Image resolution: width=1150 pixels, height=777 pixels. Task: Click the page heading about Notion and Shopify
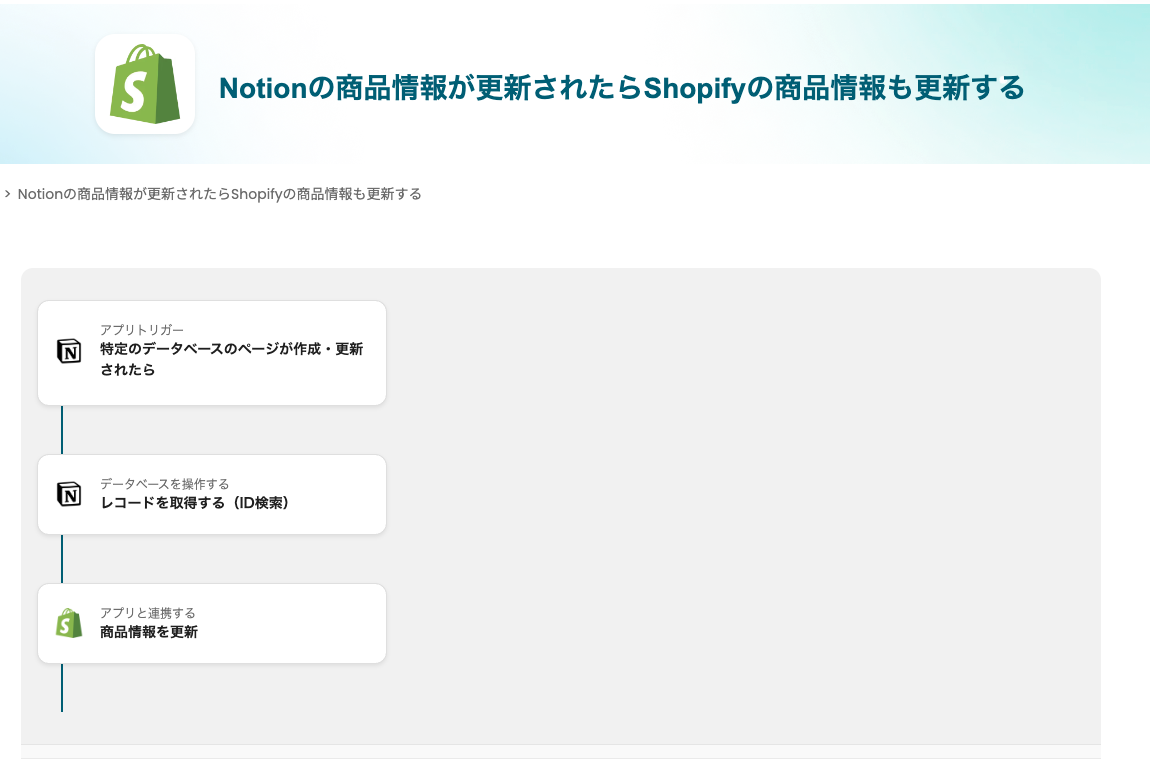click(621, 88)
